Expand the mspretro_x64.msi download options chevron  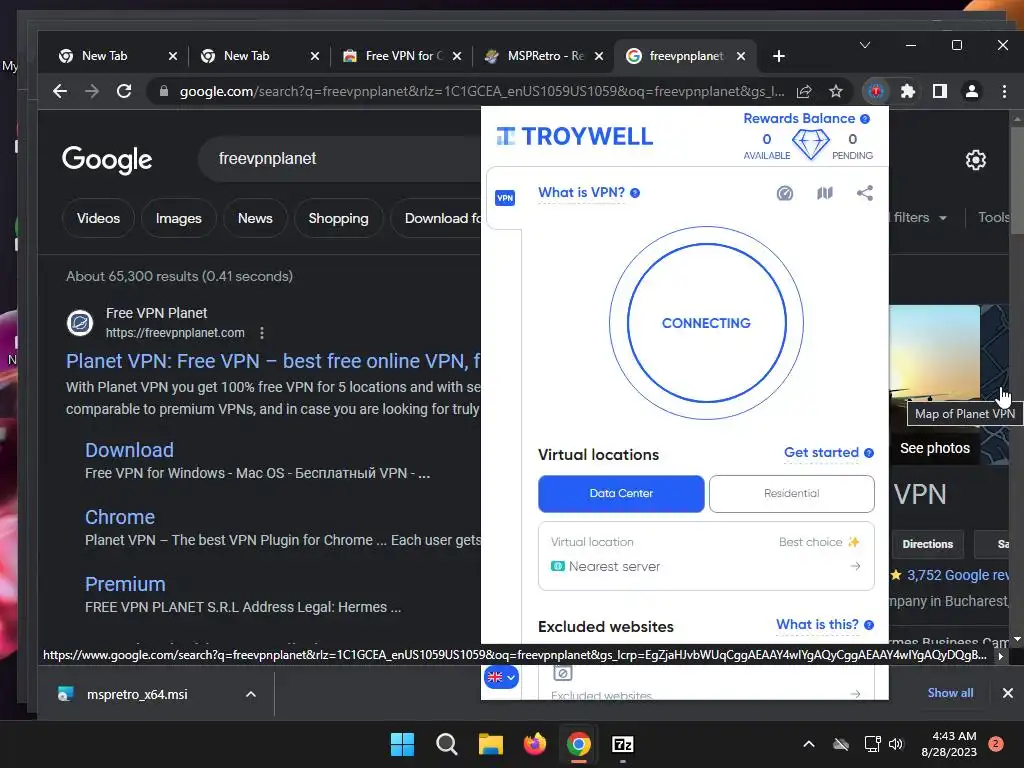point(251,694)
